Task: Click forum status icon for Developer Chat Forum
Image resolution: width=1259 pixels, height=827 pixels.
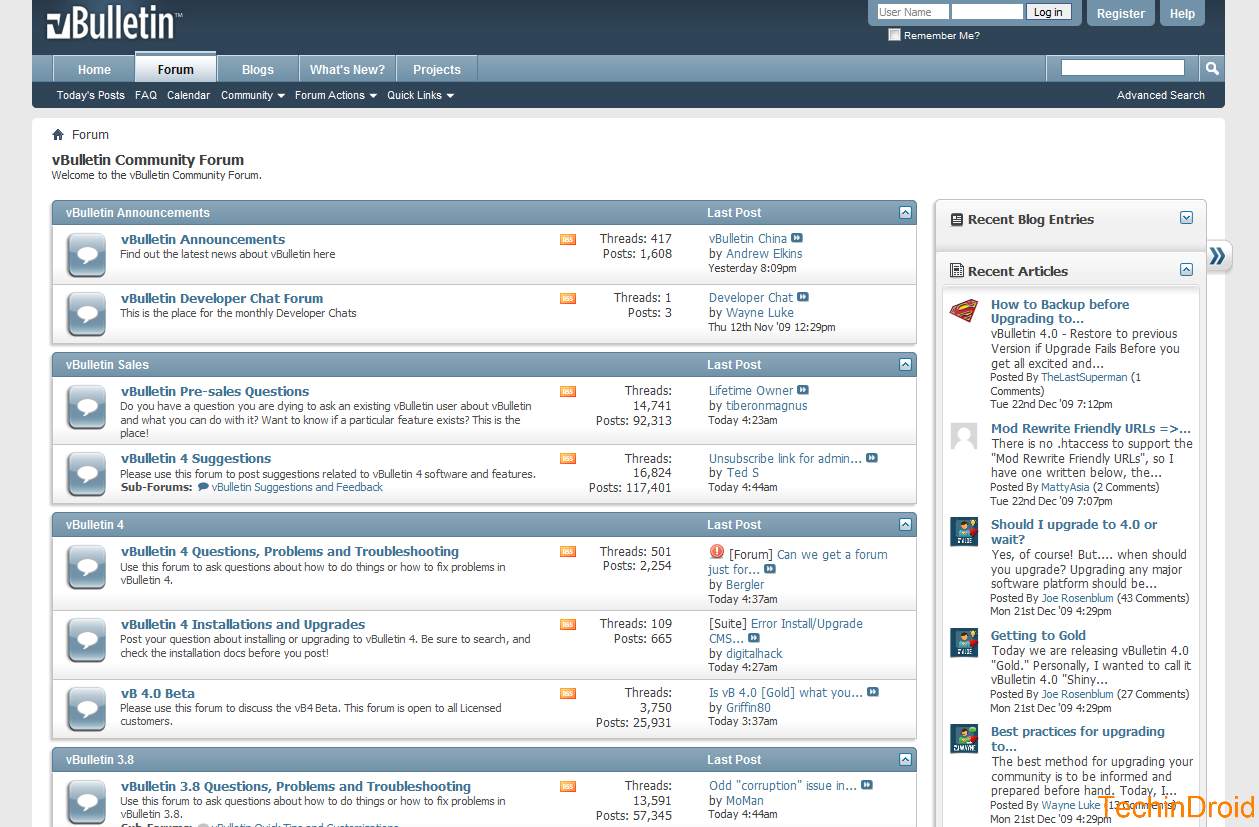Action: point(86,314)
